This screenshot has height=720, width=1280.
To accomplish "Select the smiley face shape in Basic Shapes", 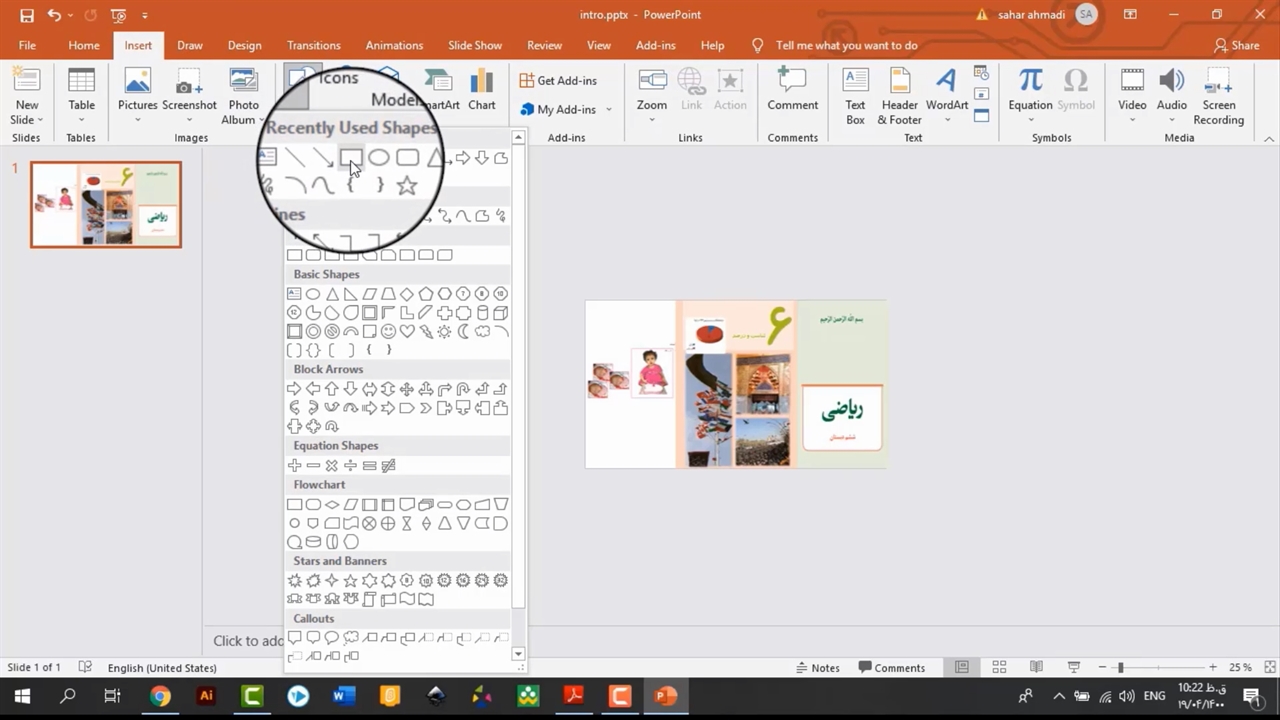I will (x=388, y=332).
